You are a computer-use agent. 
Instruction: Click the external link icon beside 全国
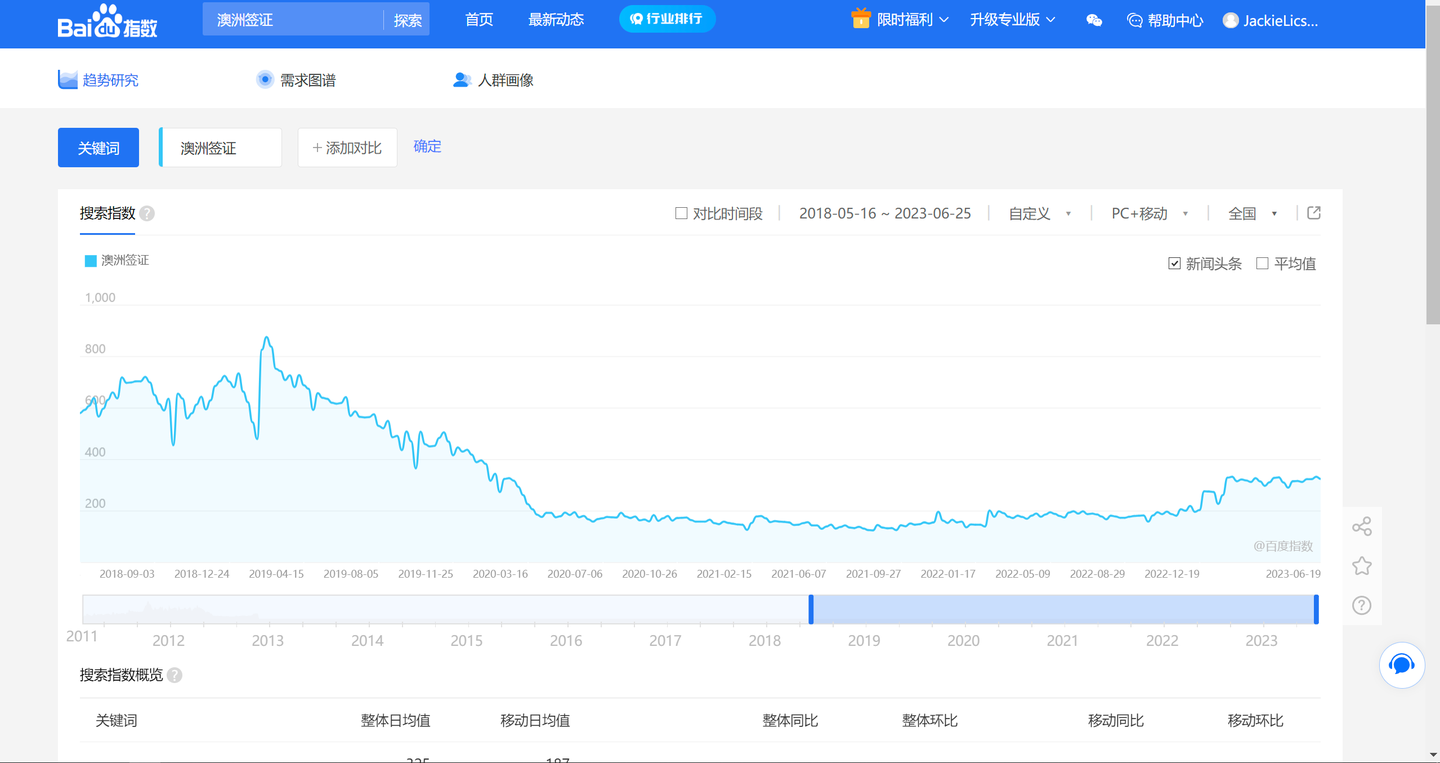point(1313,212)
